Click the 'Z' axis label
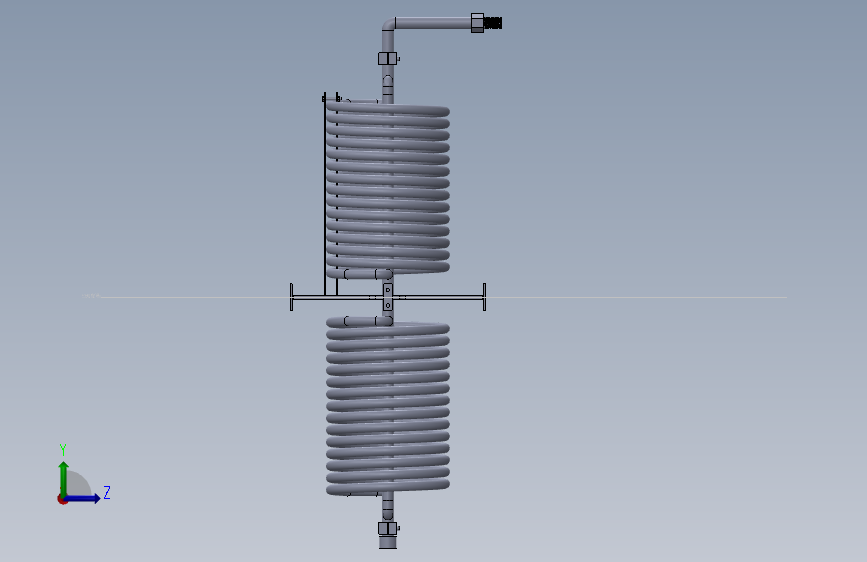This screenshot has height=562, width=867. (x=107, y=492)
